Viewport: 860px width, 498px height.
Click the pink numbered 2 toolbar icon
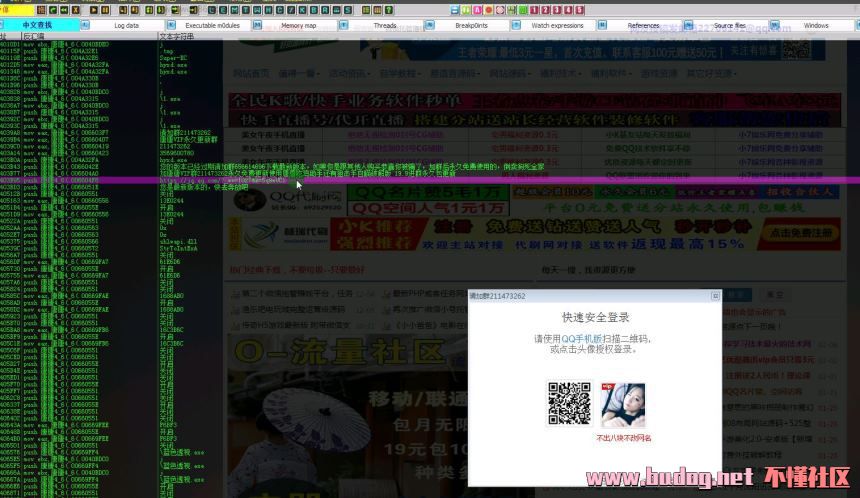546,10
